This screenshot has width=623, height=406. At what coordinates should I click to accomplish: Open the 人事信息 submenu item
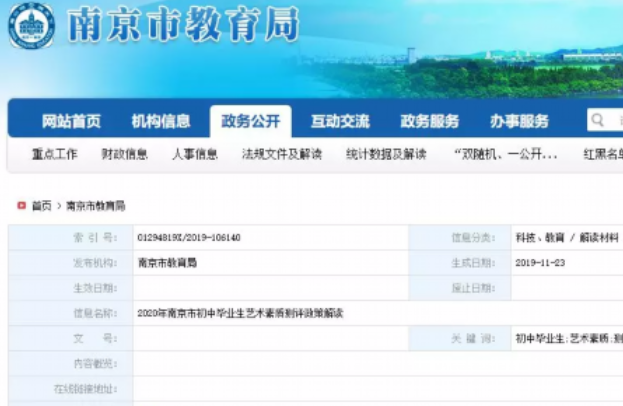(195, 154)
